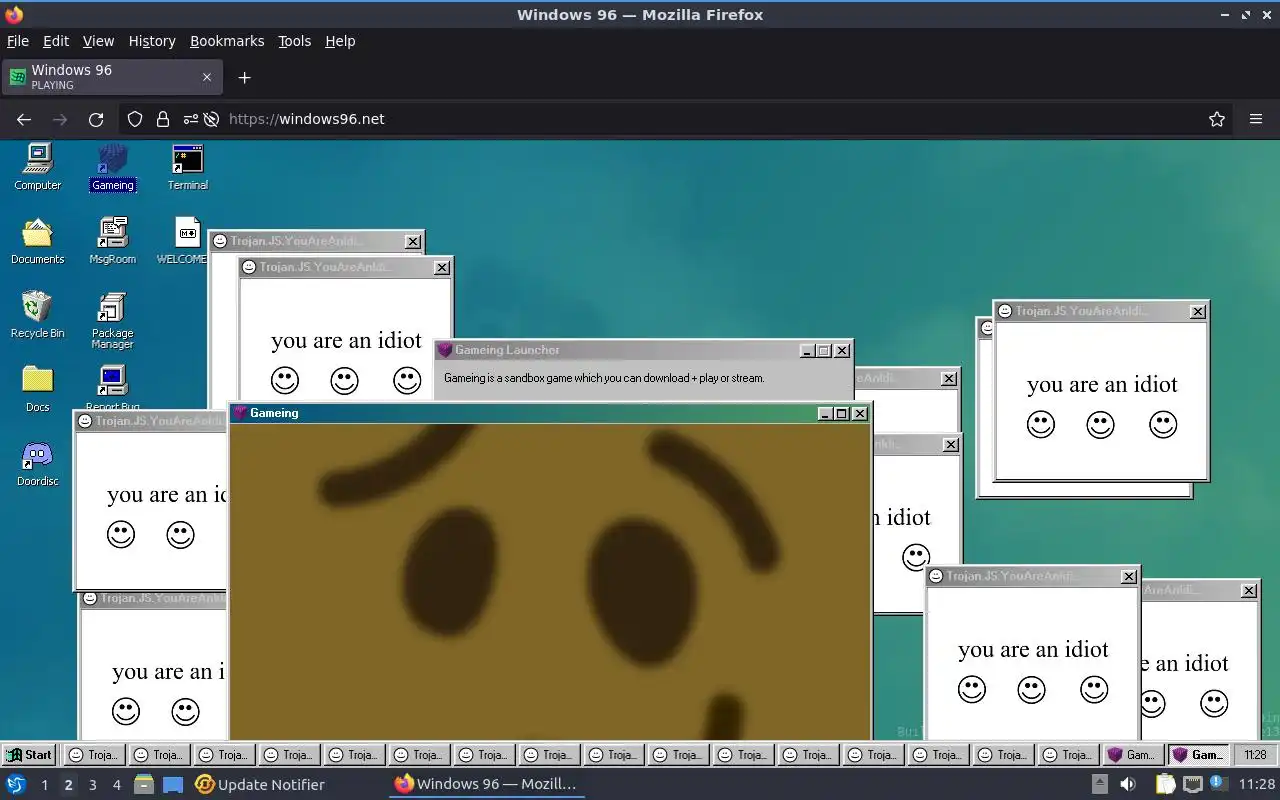Launch the MsgRoom desktop icon
This screenshot has height=800, width=1280.
pos(112,241)
